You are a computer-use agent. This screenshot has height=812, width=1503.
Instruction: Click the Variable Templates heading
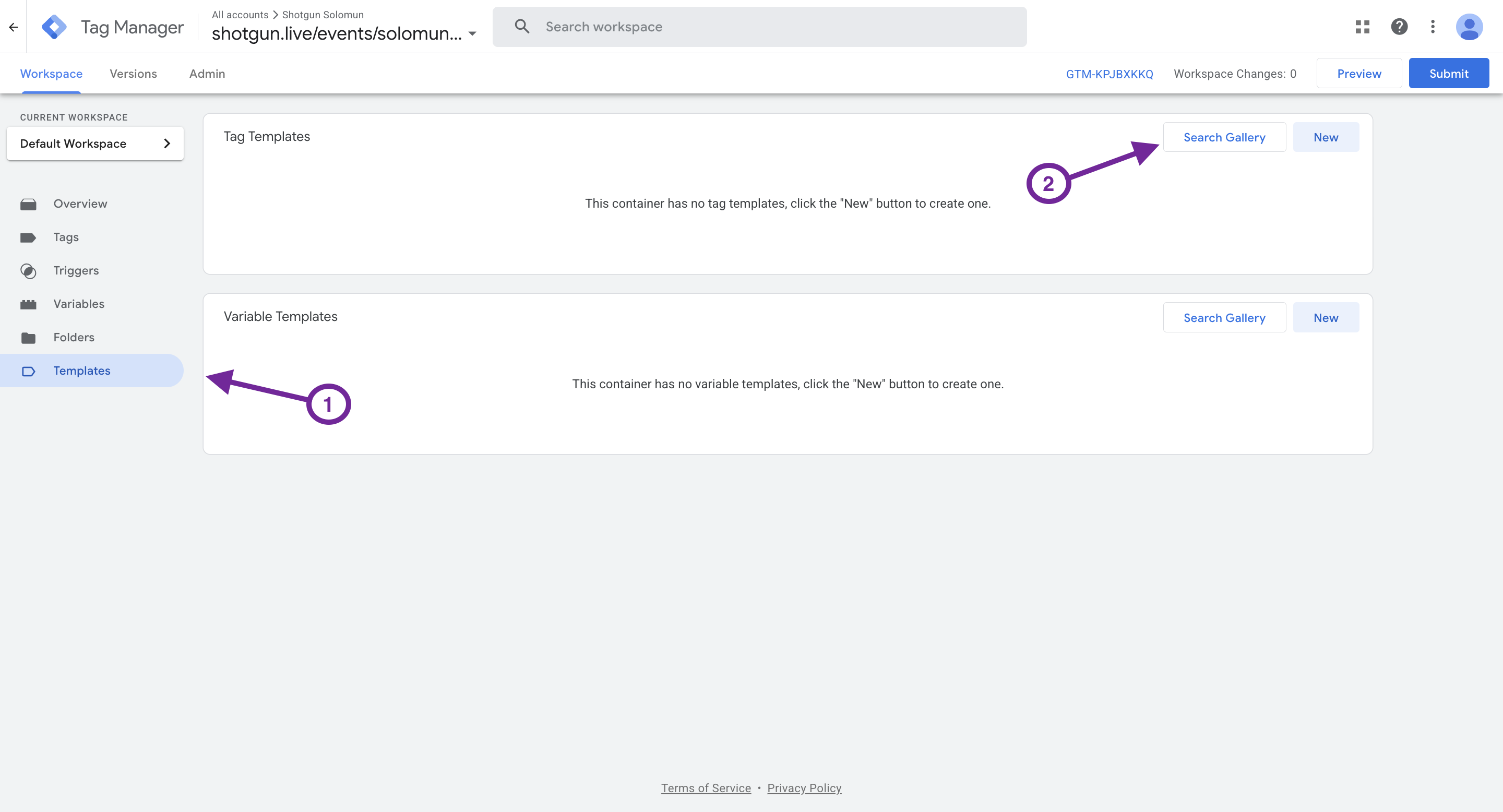280,317
